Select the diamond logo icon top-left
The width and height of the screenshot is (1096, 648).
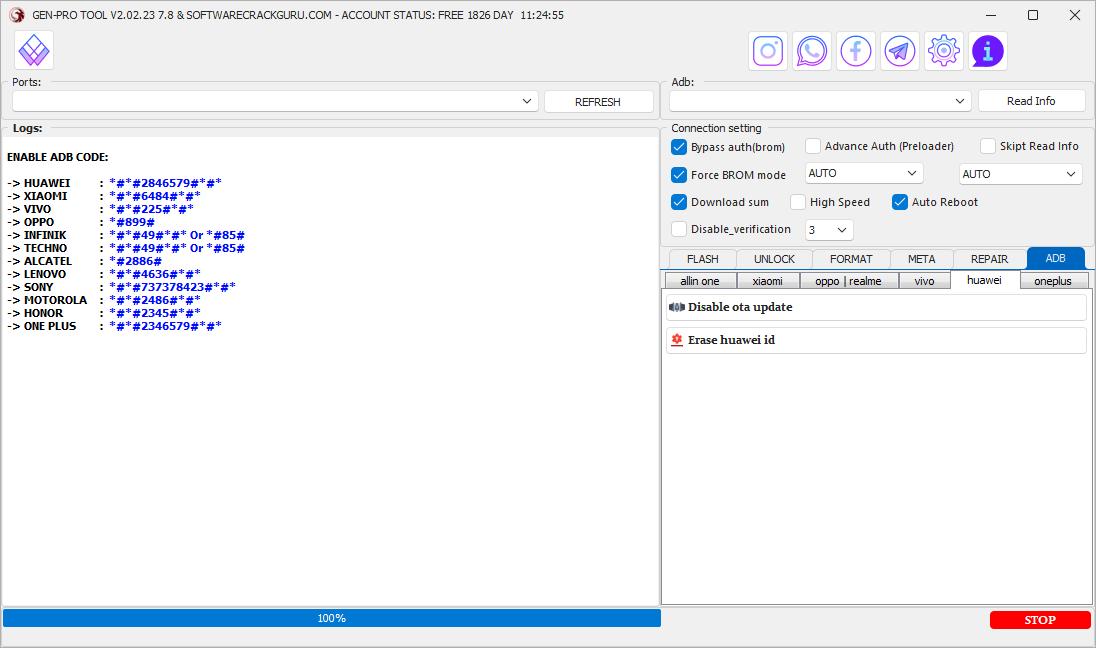point(33,49)
